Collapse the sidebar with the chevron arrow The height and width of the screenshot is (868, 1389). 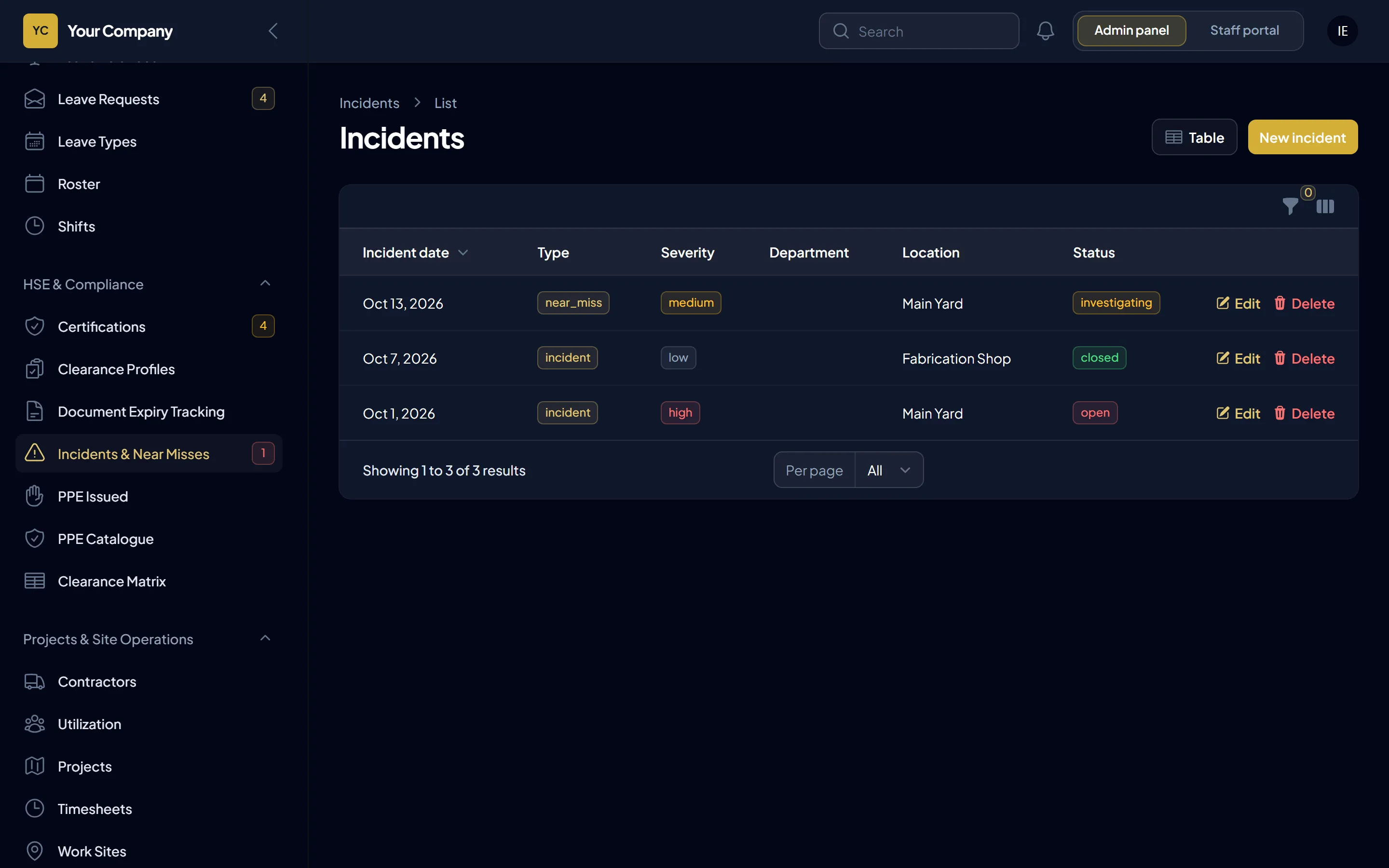tap(273, 31)
